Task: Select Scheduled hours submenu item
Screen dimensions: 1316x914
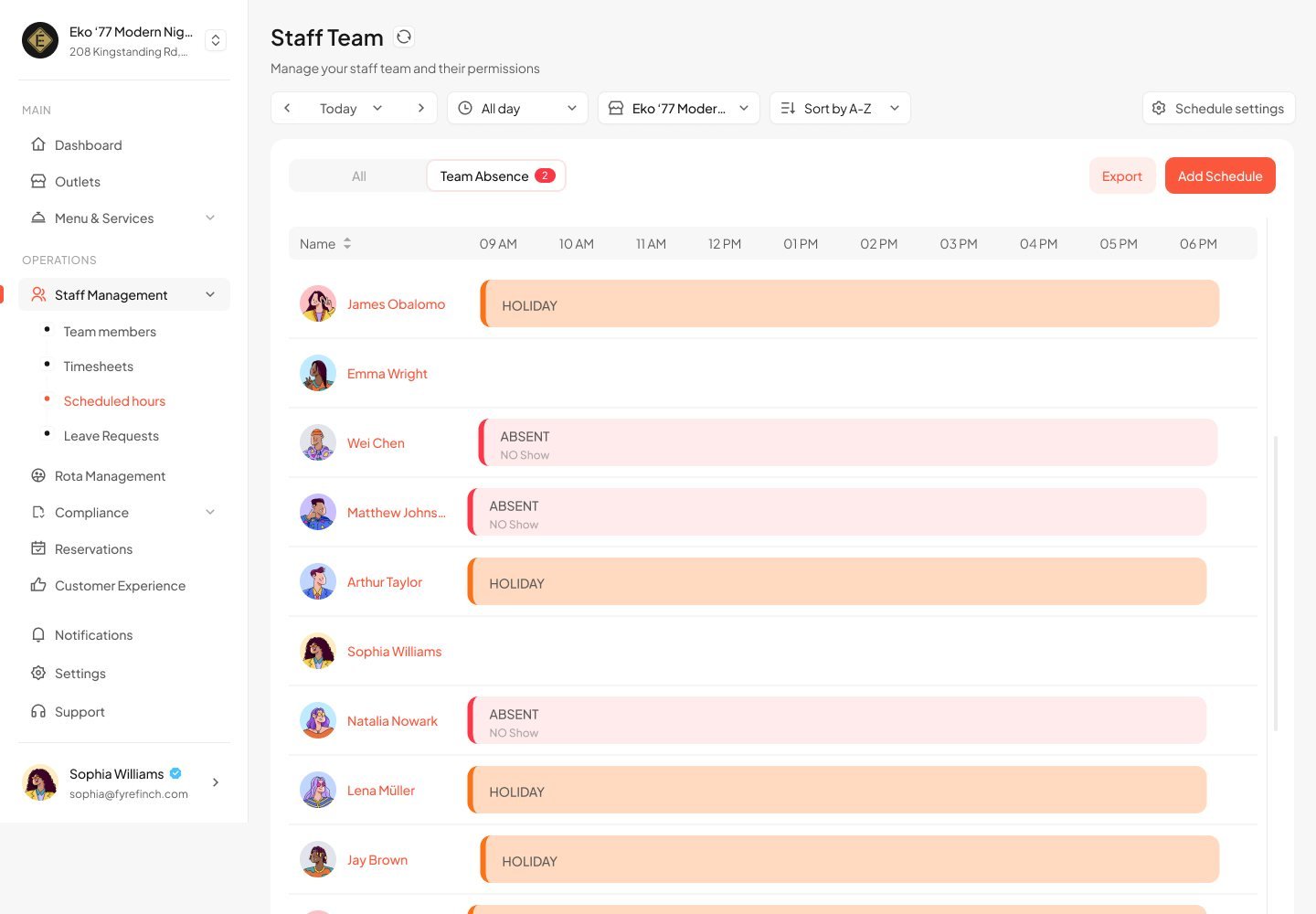Action: click(x=114, y=400)
